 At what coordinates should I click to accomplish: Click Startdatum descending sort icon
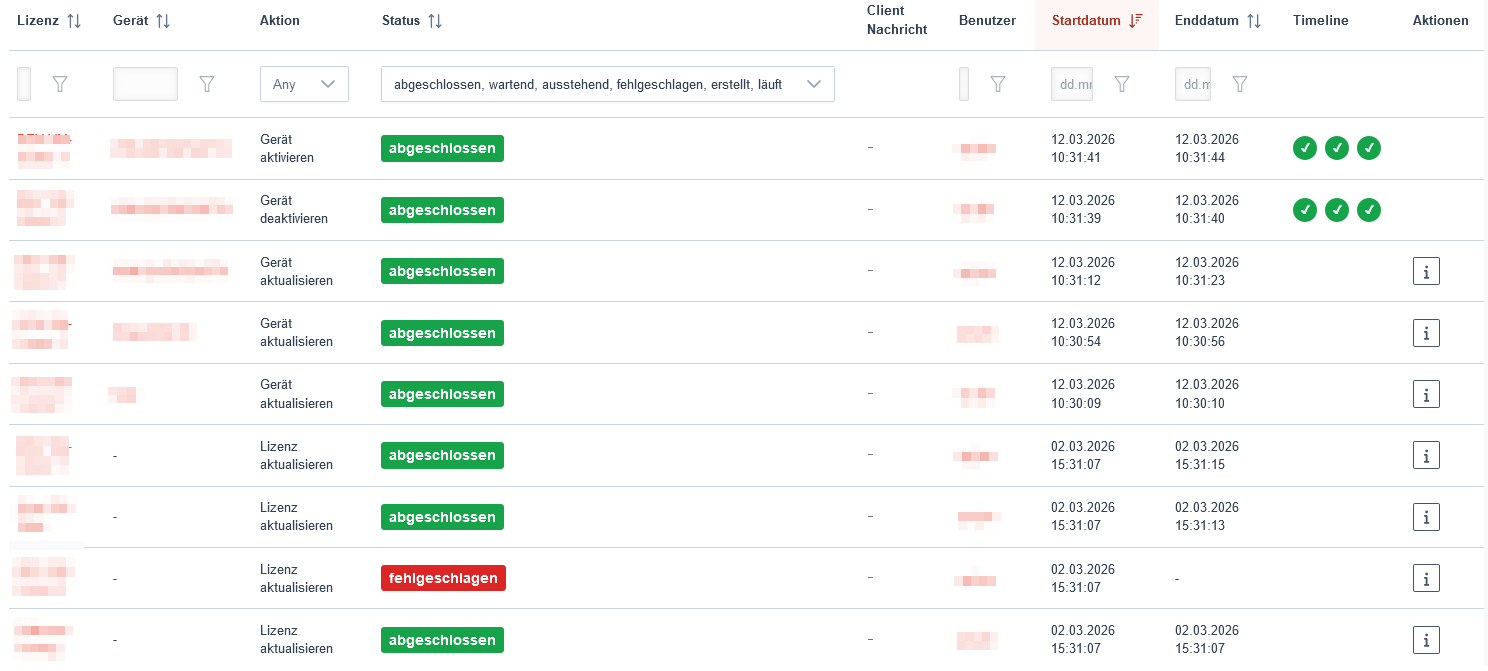[1135, 21]
